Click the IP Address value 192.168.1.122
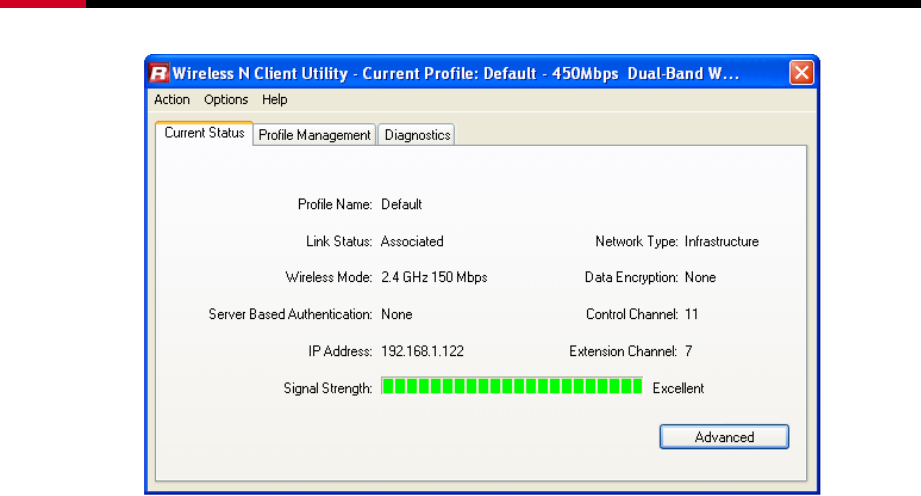 [422, 351]
